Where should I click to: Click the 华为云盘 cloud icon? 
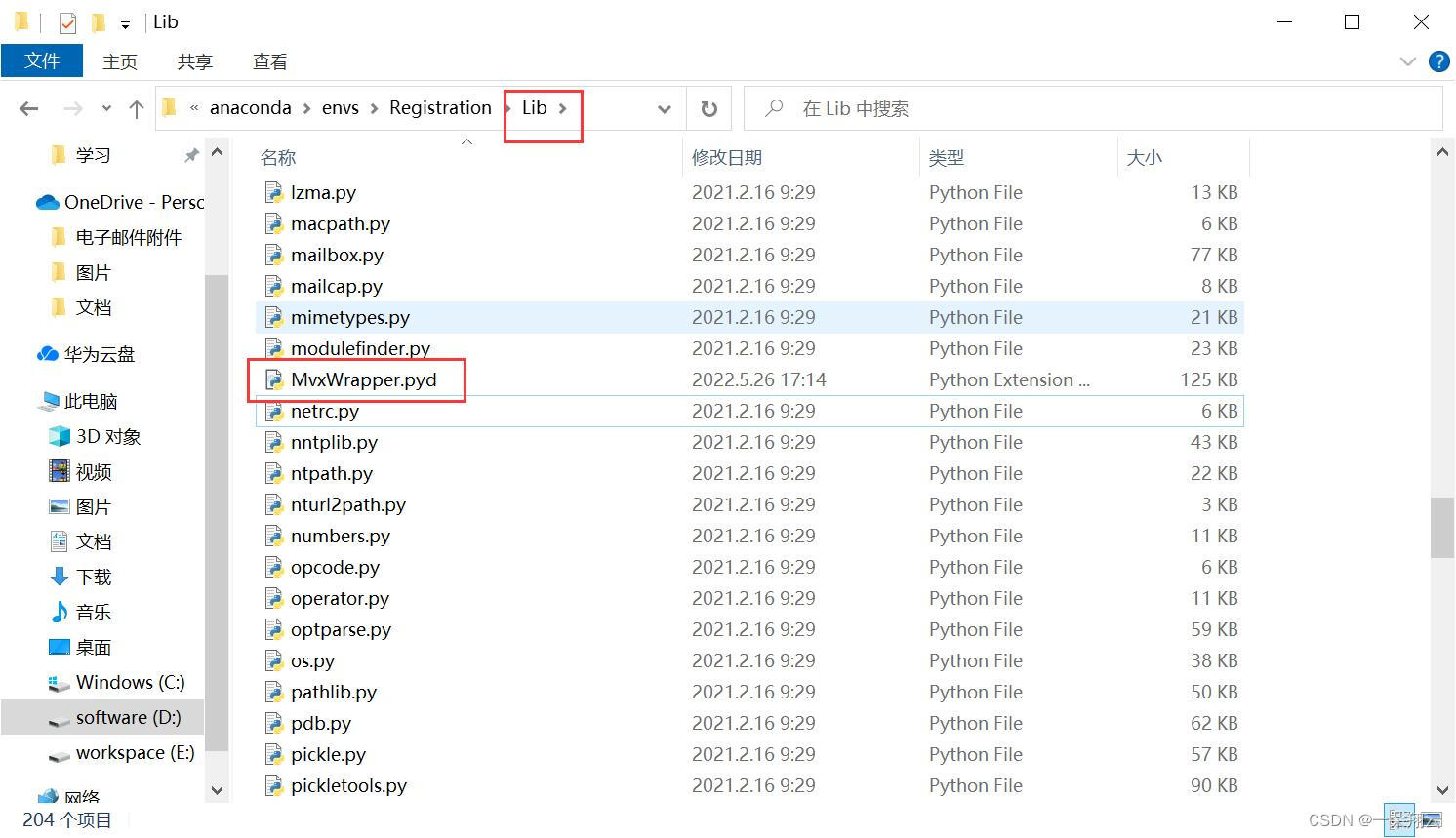pyautogui.click(x=47, y=354)
